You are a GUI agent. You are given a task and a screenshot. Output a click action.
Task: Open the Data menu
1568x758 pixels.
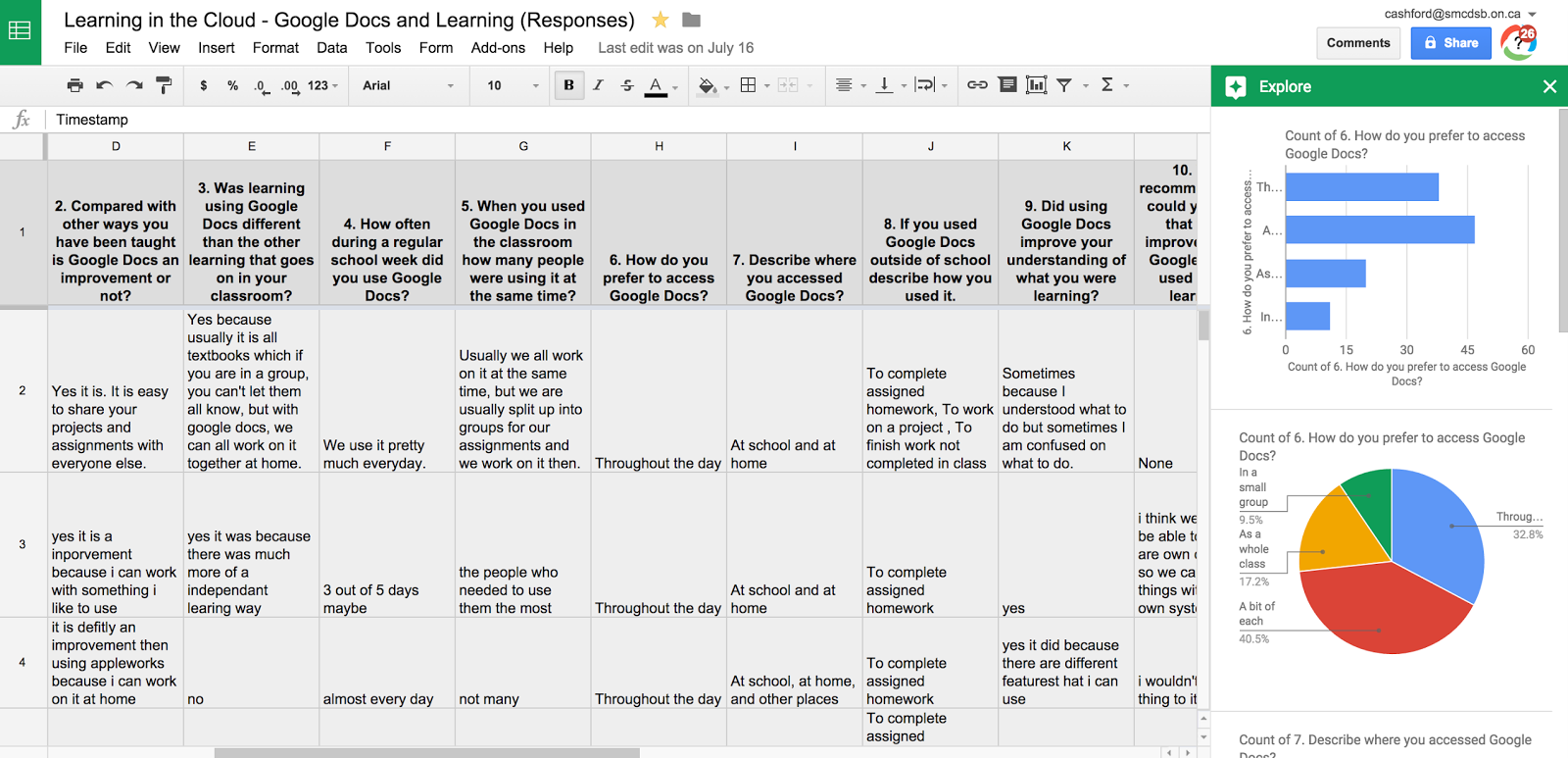pos(331,47)
